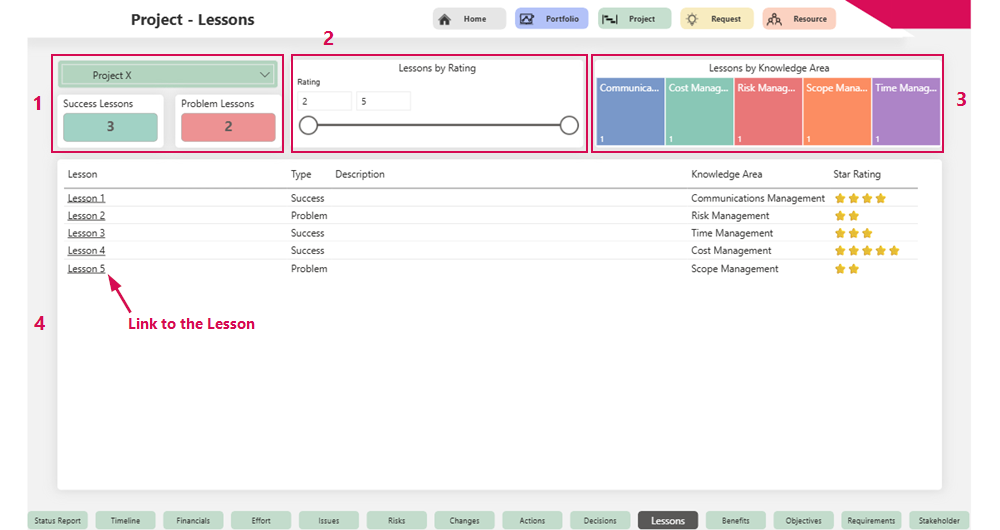Switch to the Status Report tab
The height and width of the screenshot is (530, 1000).
point(57,520)
